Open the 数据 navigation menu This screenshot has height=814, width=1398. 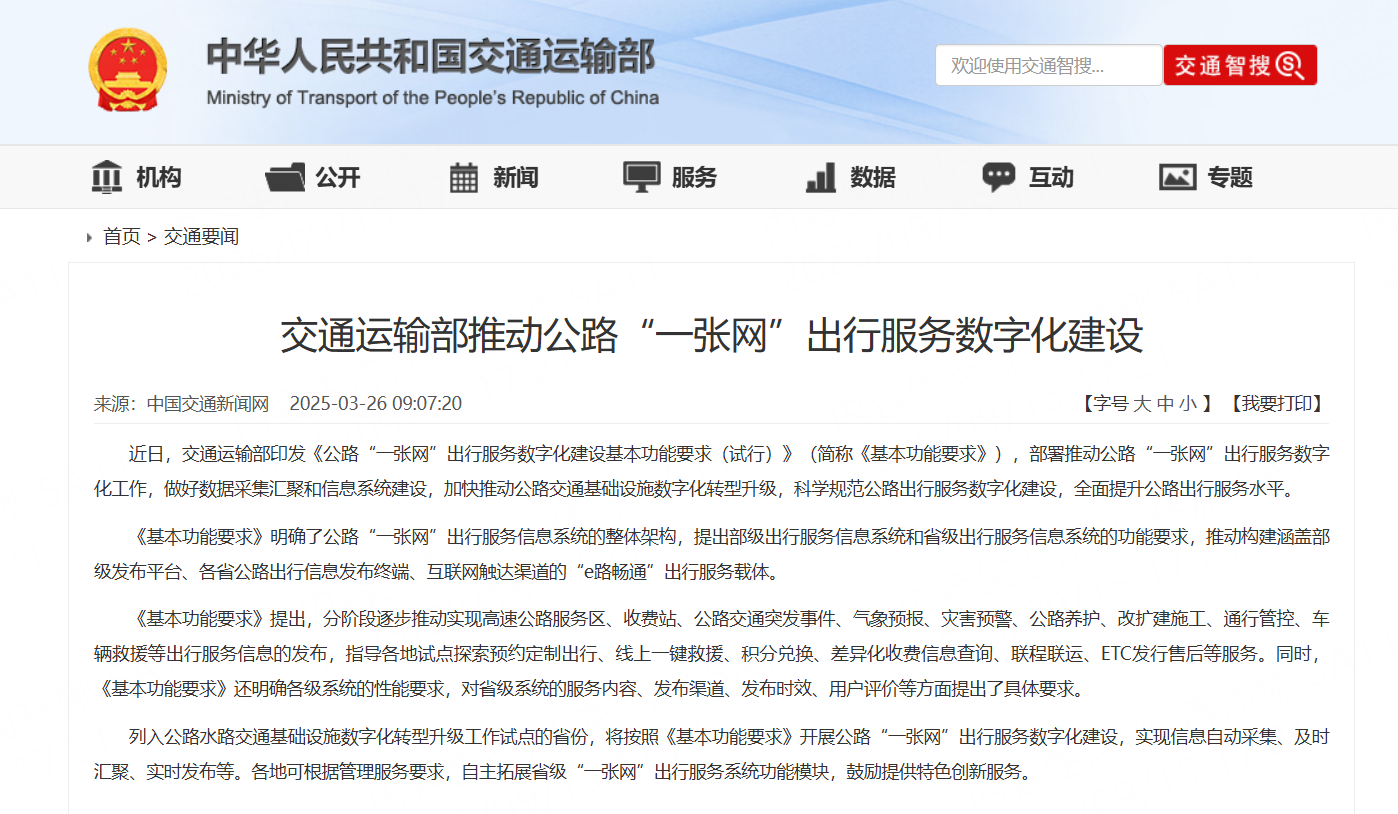(873, 178)
